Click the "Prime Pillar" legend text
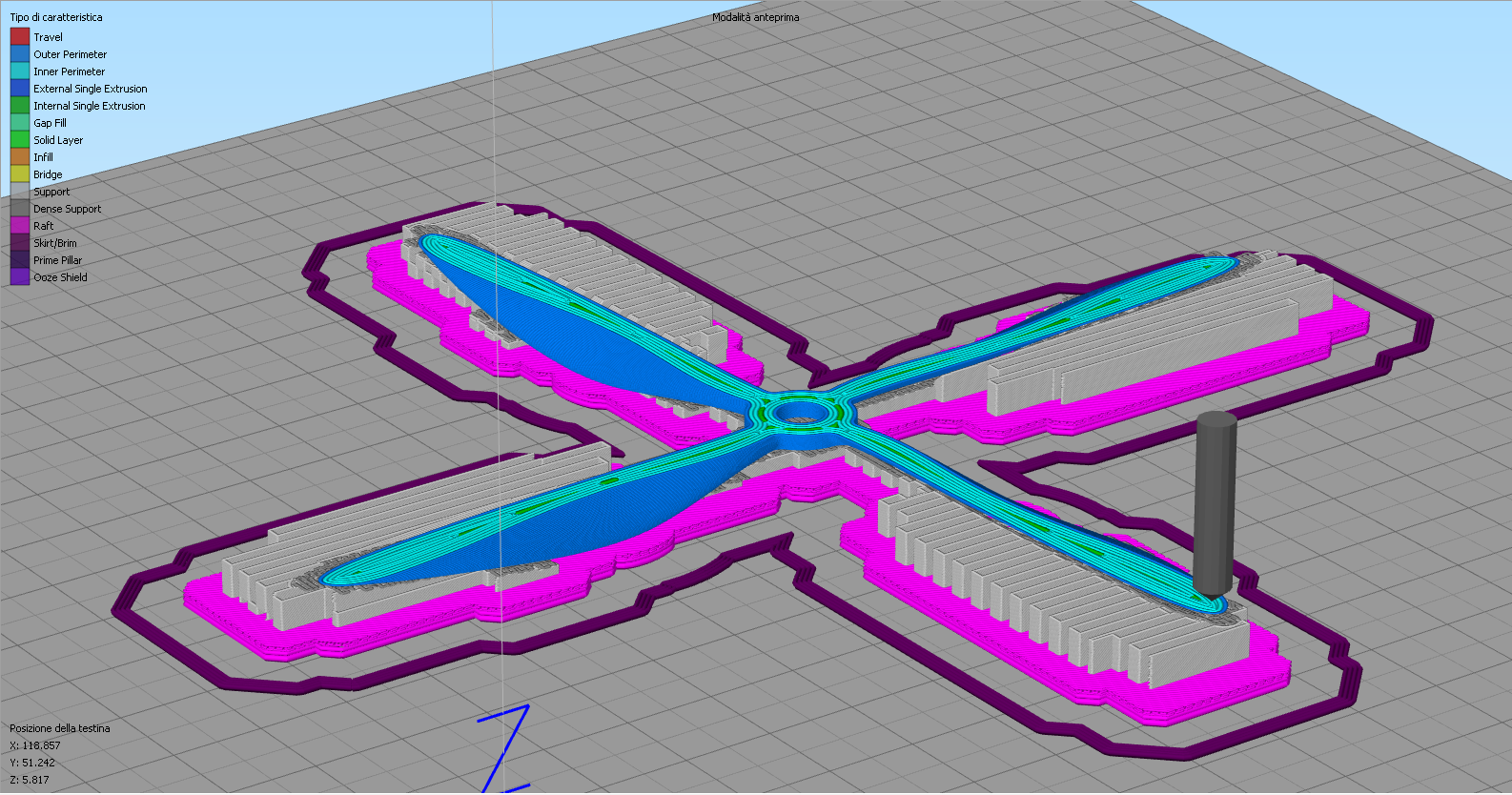1512x795 pixels. click(58, 260)
